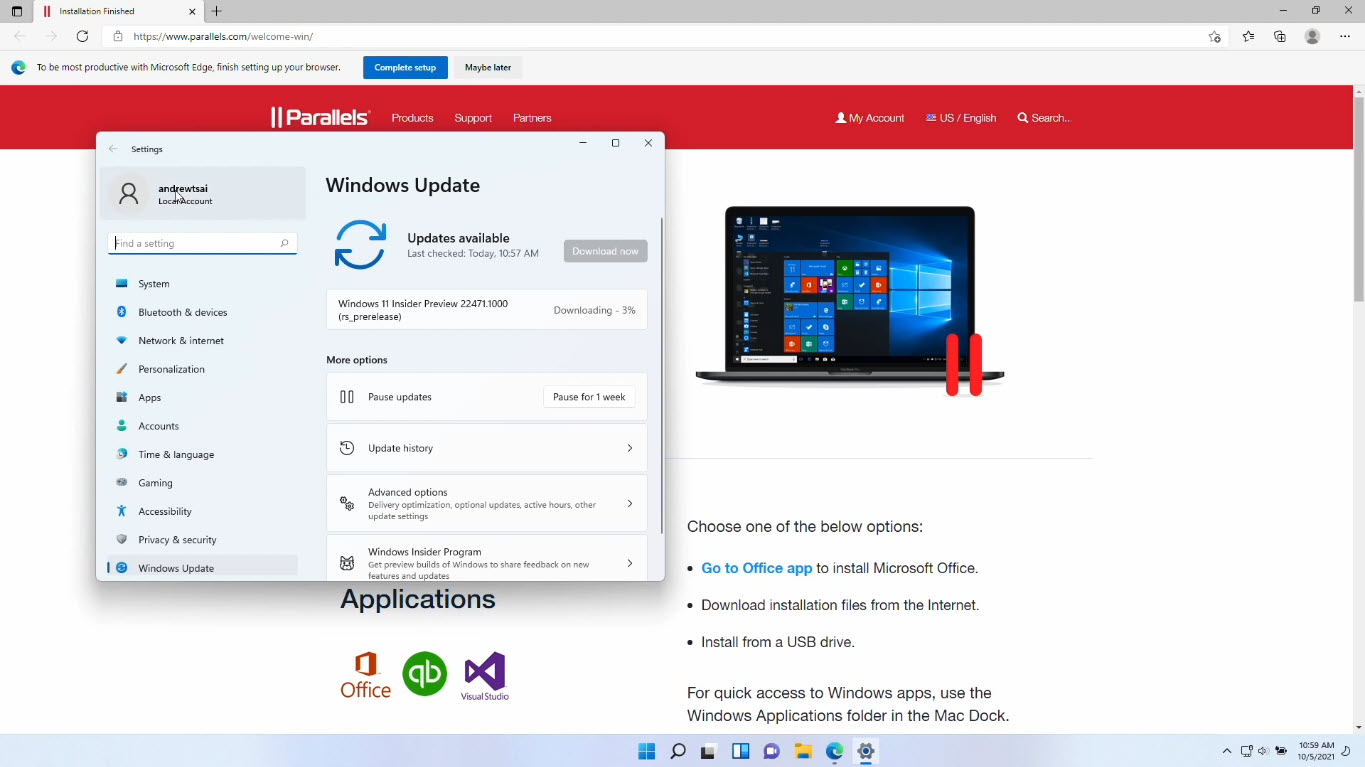Click the search magnifier in Find a setting

[x=284, y=243]
